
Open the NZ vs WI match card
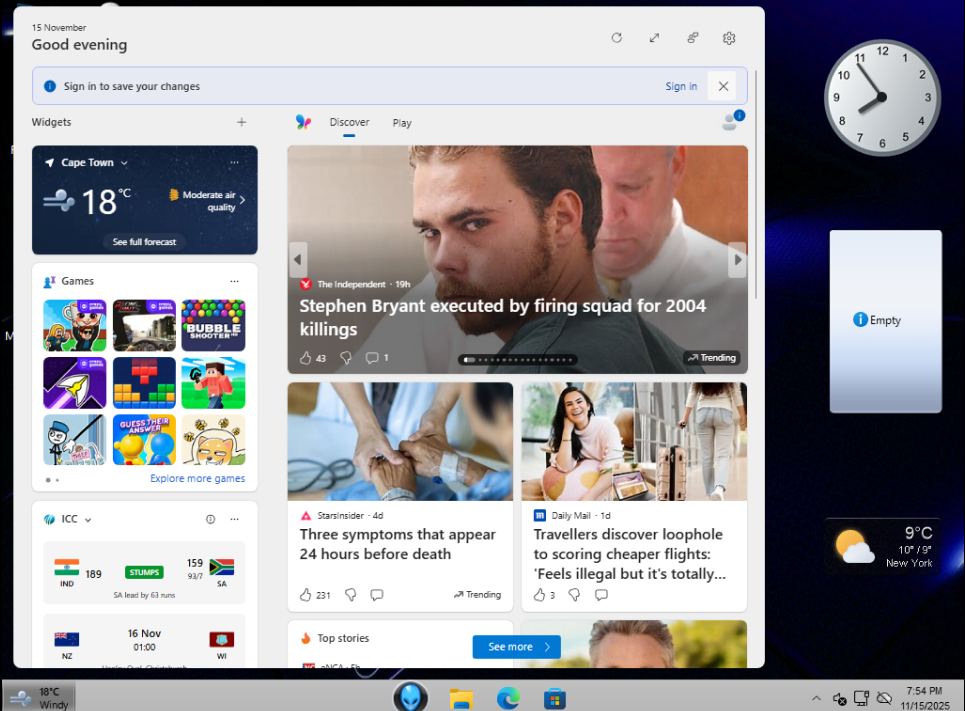point(144,641)
